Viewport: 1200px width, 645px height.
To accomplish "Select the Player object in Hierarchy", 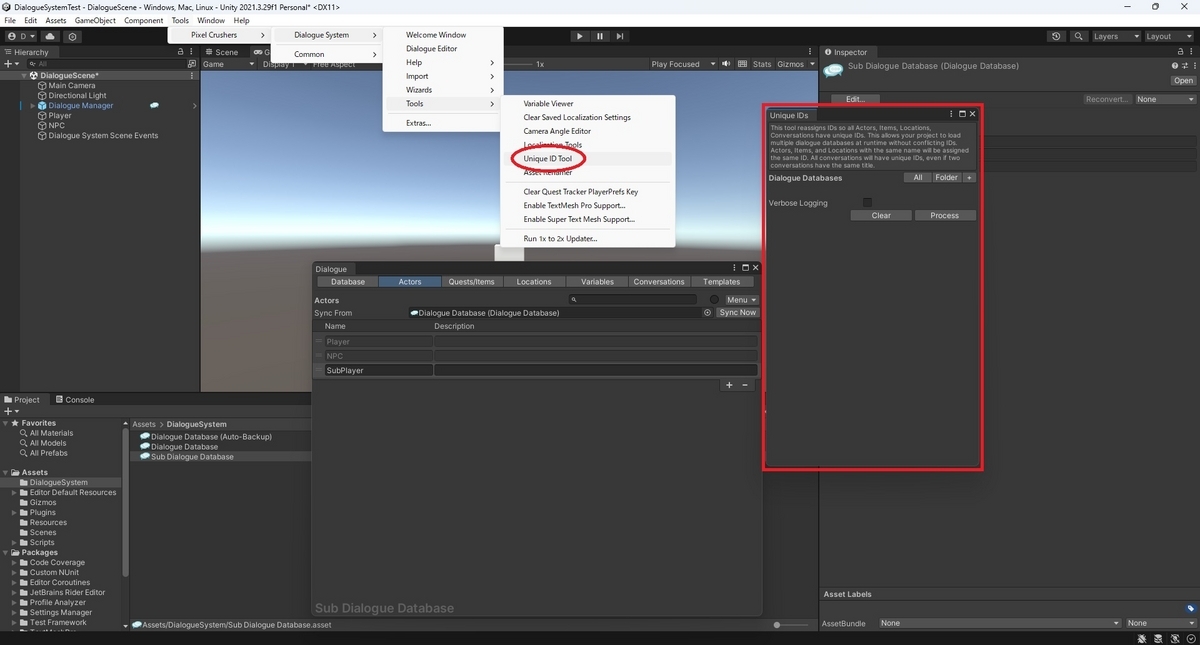I will point(60,116).
